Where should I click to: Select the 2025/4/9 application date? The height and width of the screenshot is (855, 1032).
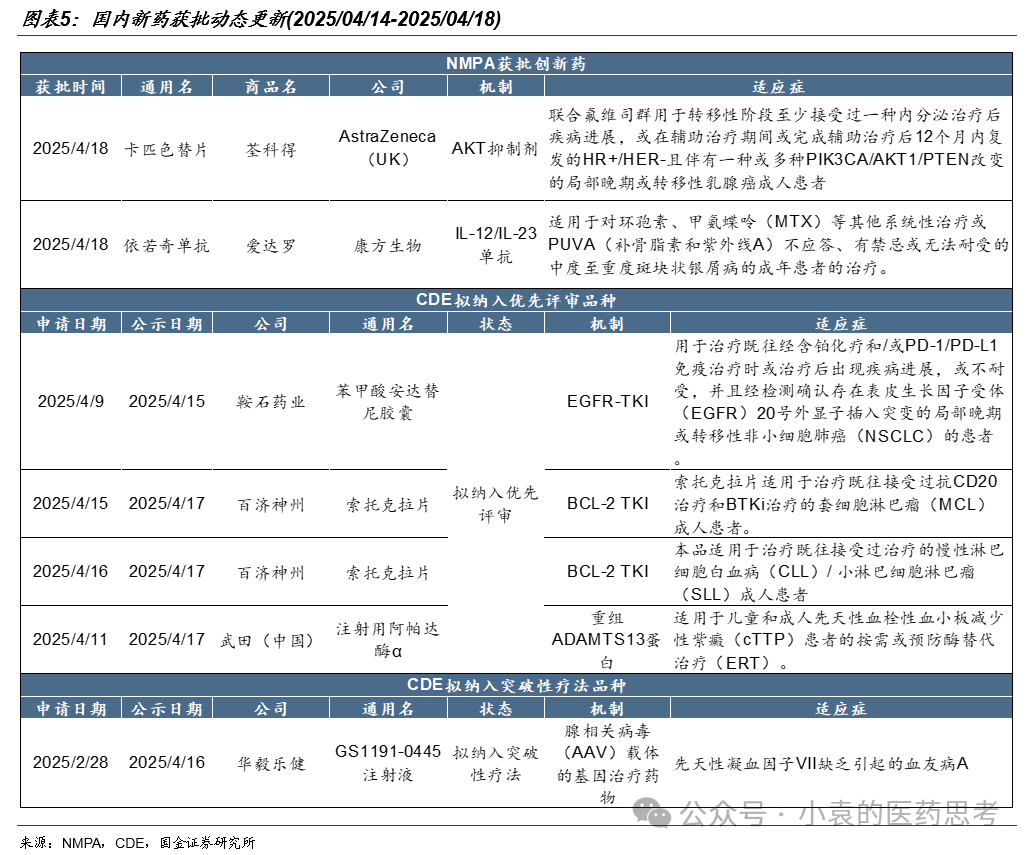tap(70, 401)
